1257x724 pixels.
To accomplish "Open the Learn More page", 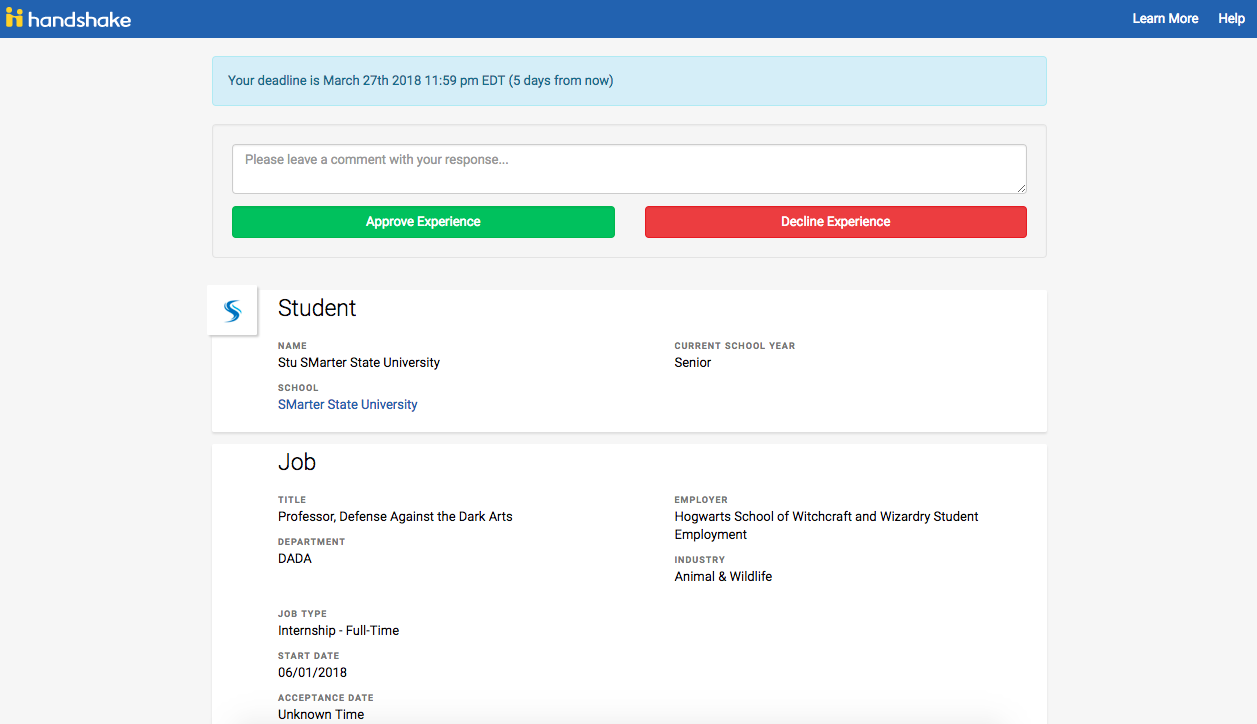I will tap(1165, 18).
